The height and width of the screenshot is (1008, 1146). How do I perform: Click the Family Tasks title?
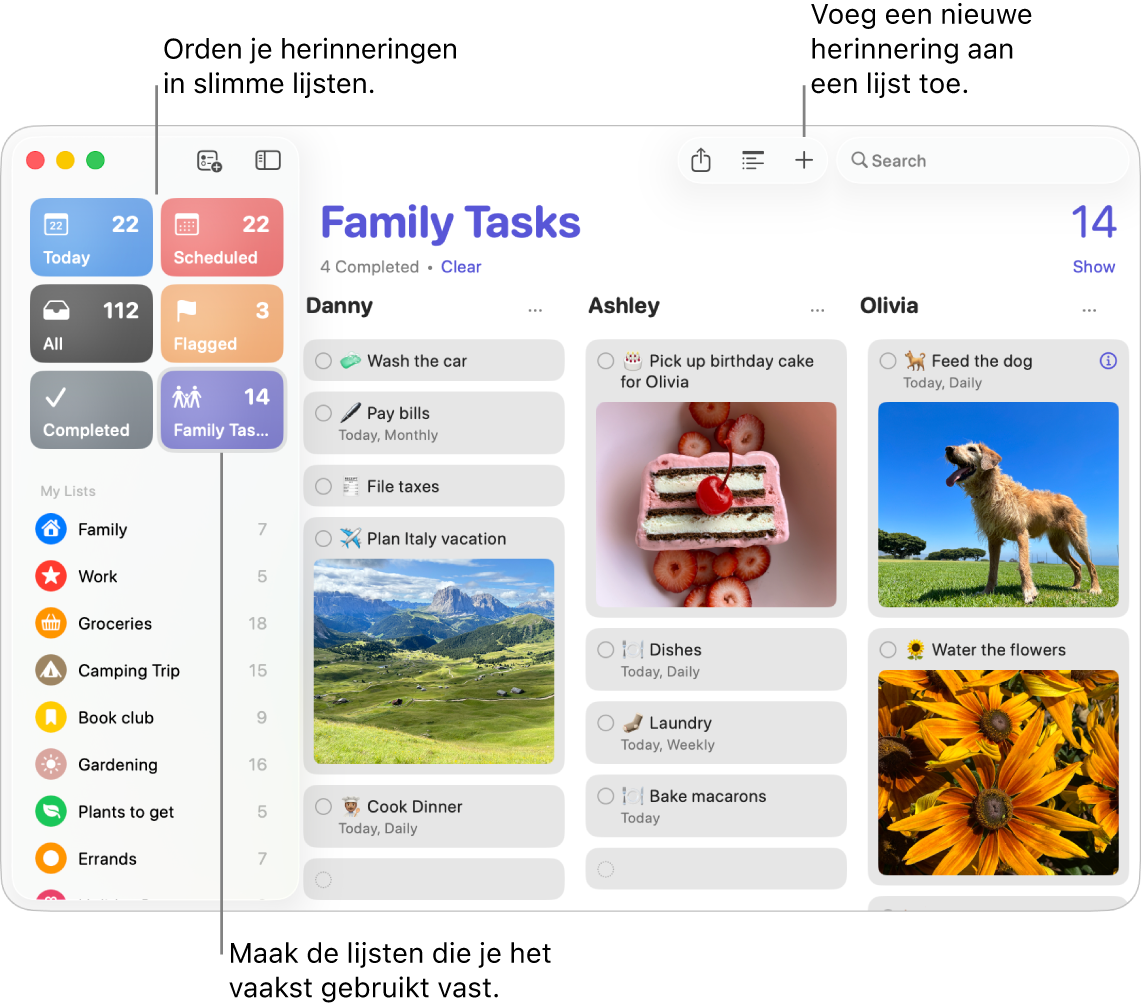coord(452,223)
